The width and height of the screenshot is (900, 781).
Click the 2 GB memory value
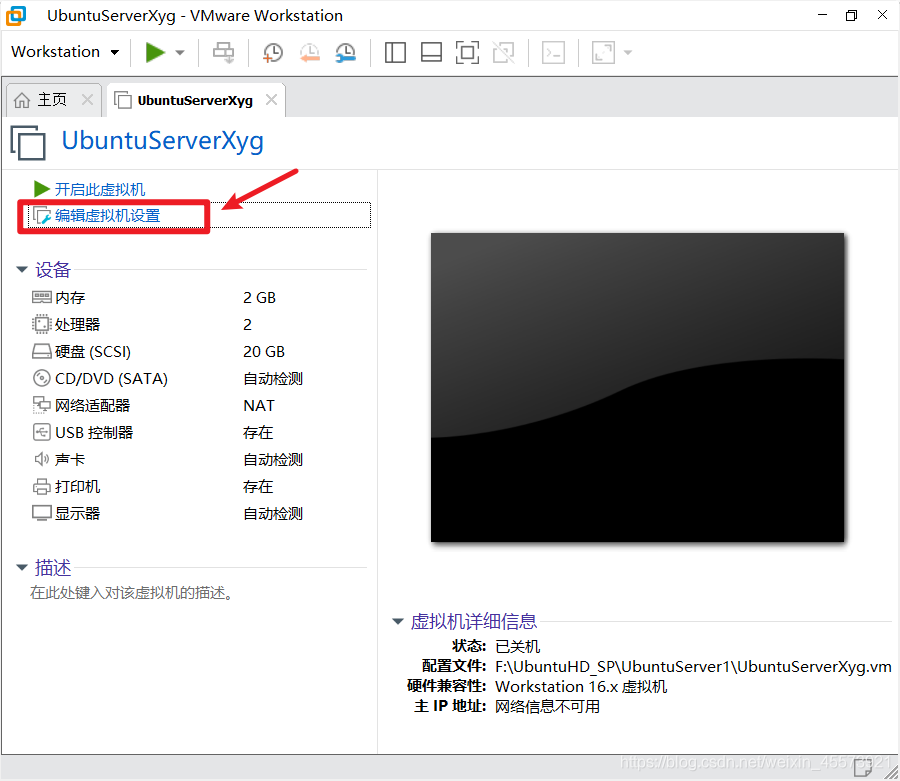pos(259,297)
